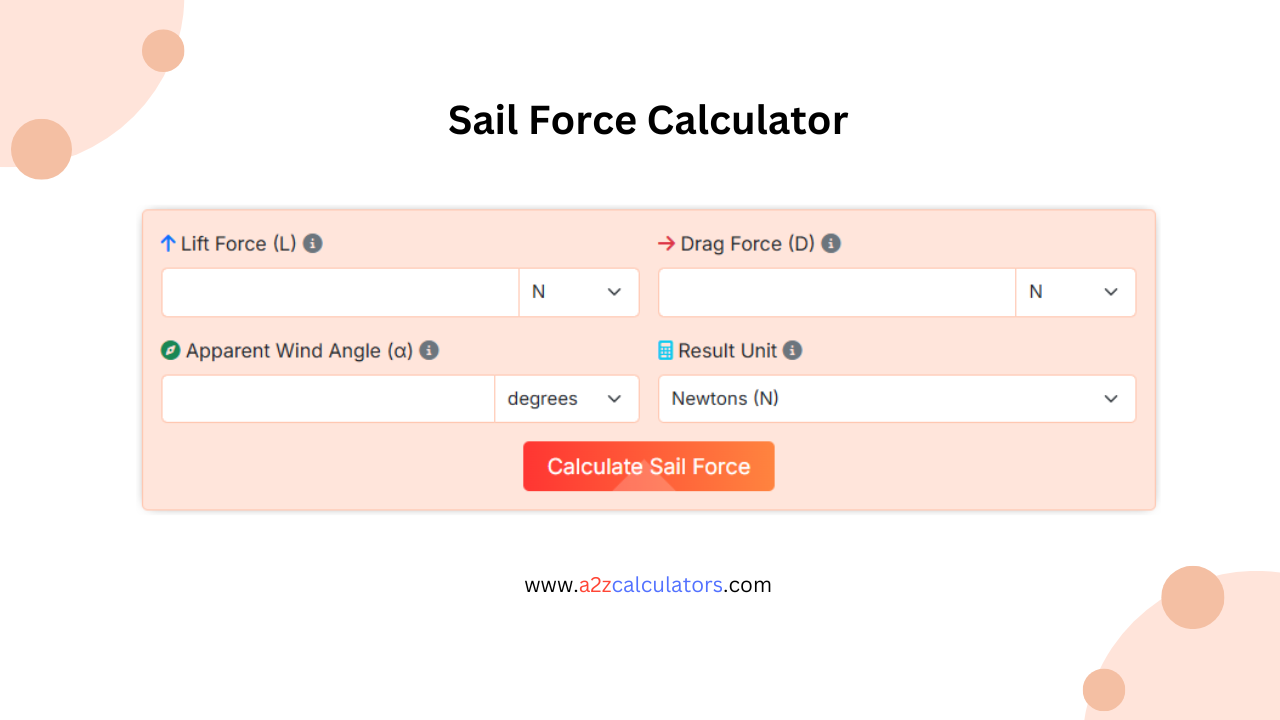
Task: Click the green leaf icon near Apparent Wind Angle
Action: click(x=170, y=351)
